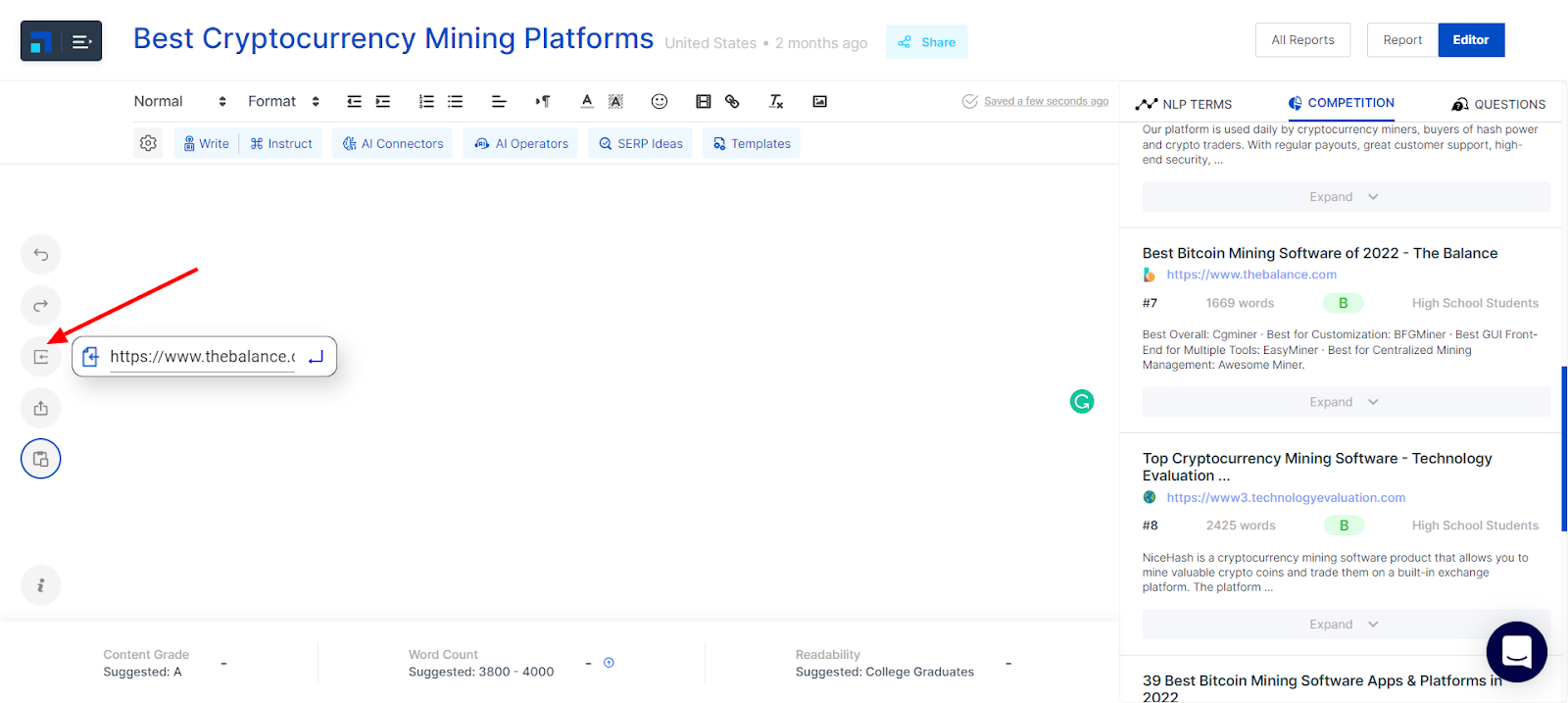Click the URL import input field

click(202, 357)
